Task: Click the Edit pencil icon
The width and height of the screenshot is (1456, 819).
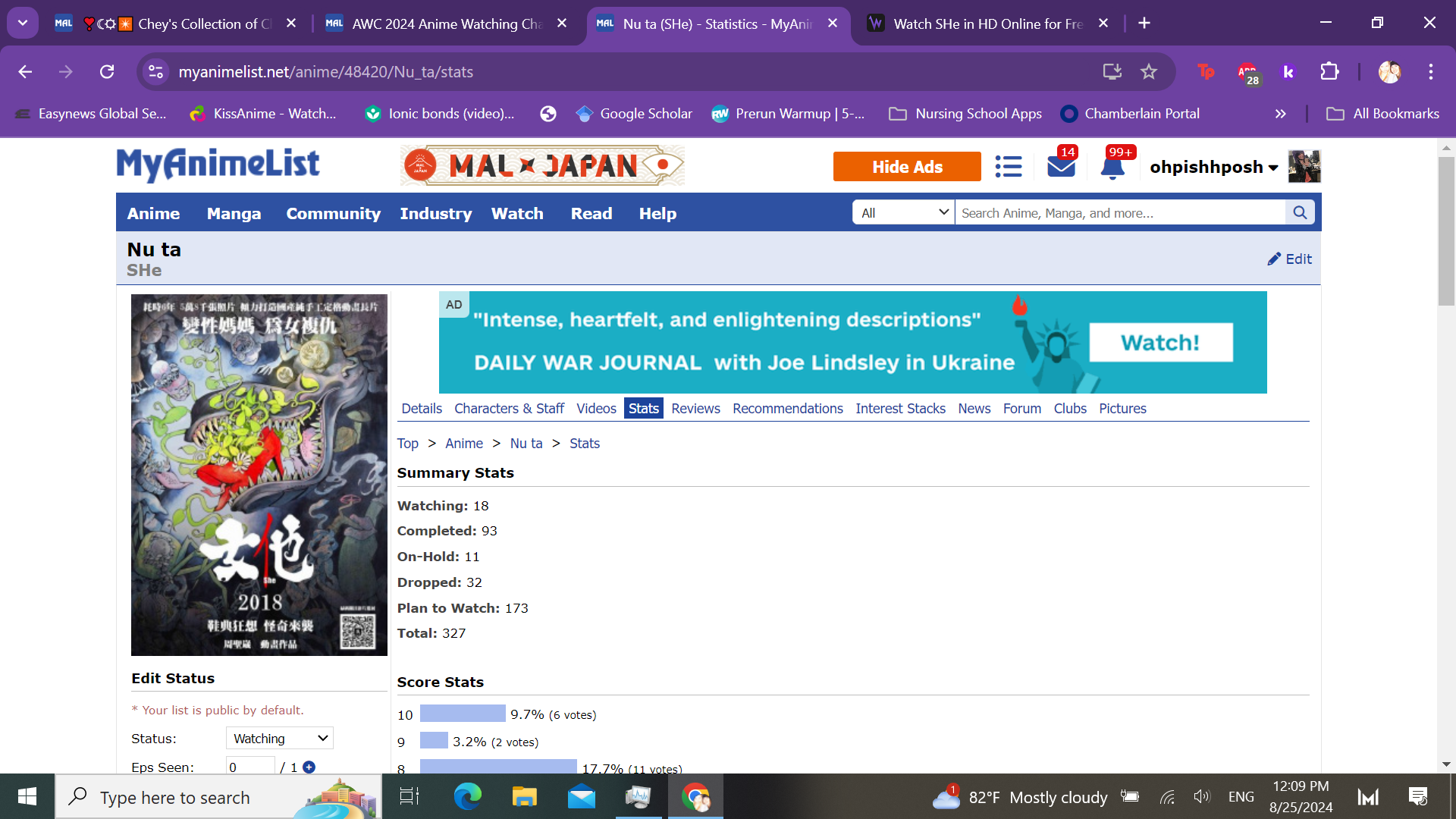Action: click(1274, 259)
